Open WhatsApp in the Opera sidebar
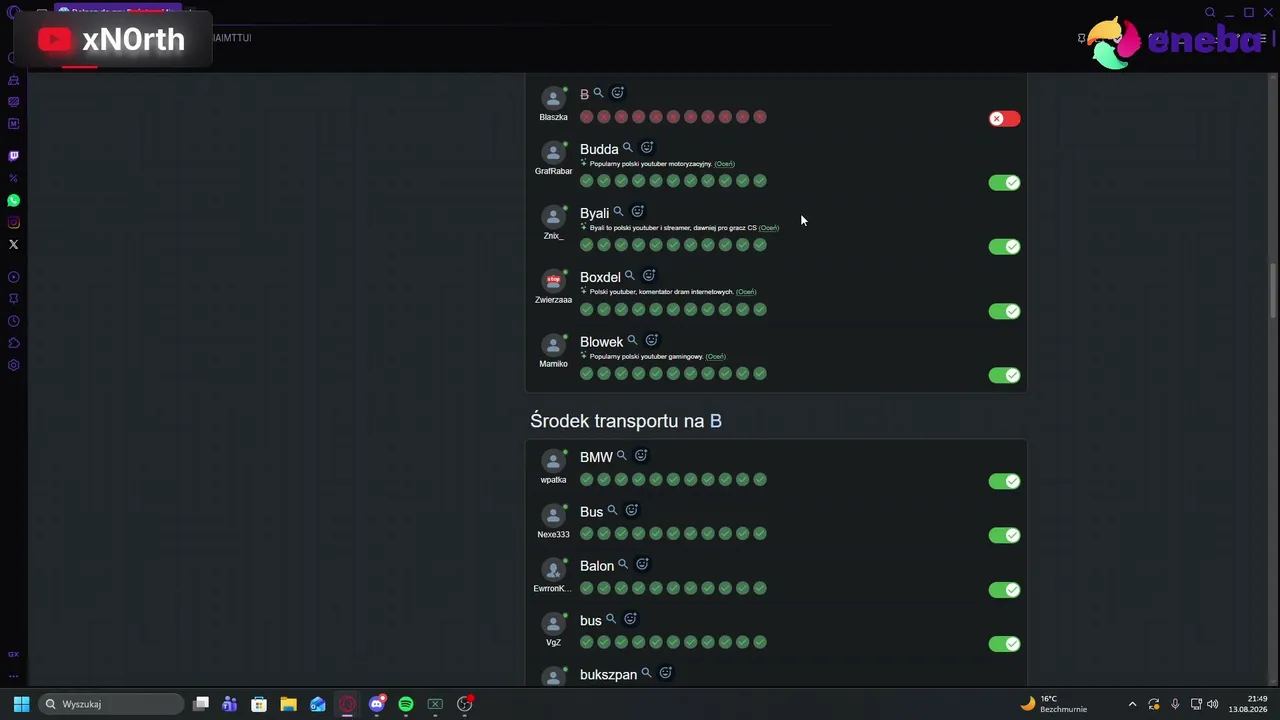The height and width of the screenshot is (720, 1280). 13,201
